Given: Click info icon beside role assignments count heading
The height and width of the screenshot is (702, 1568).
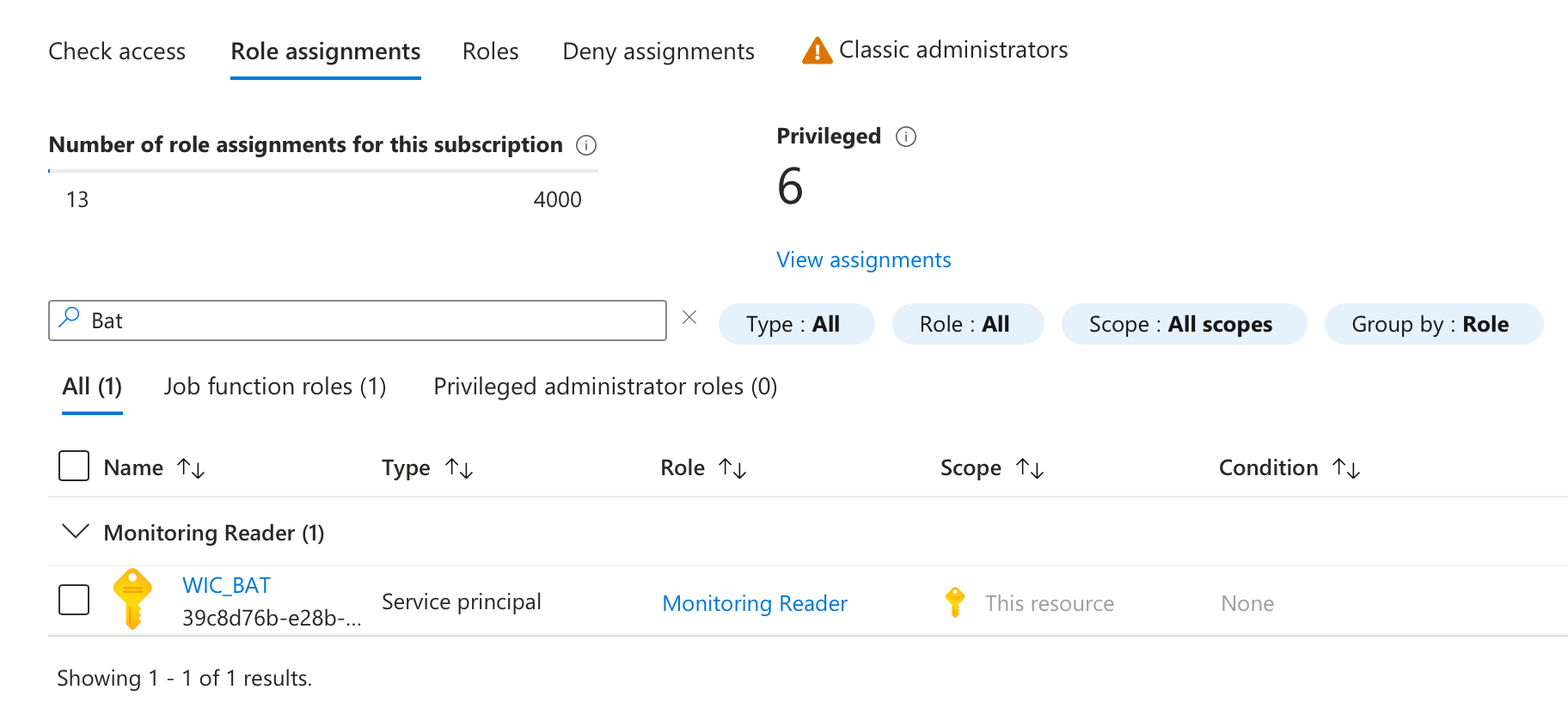Looking at the screenshot, I should [586, 145].
